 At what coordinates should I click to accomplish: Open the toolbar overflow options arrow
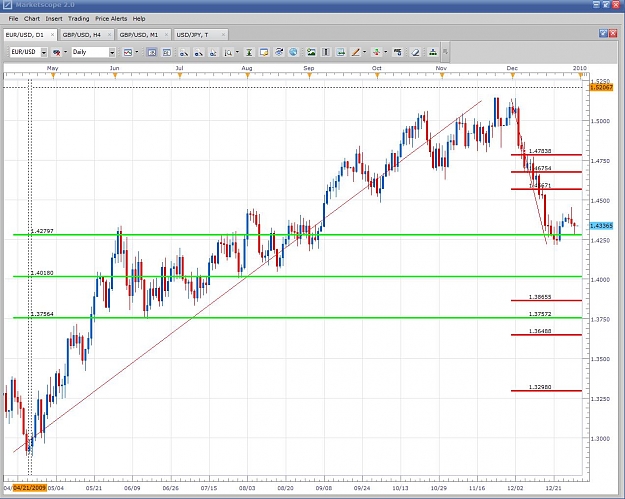(x=446, y=52)
